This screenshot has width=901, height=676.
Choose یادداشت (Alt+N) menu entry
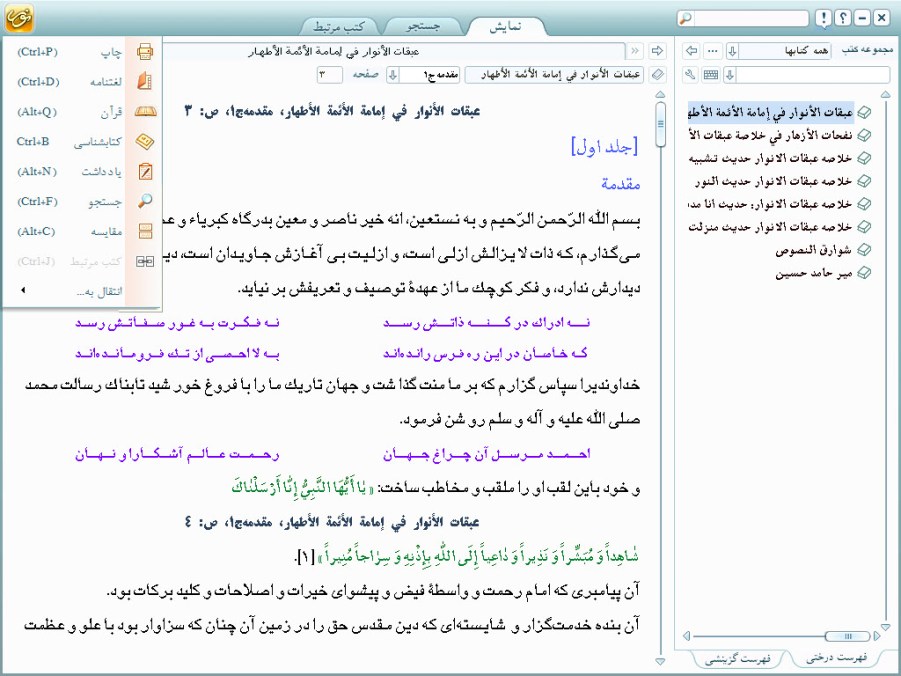click(x=83, y=171)
